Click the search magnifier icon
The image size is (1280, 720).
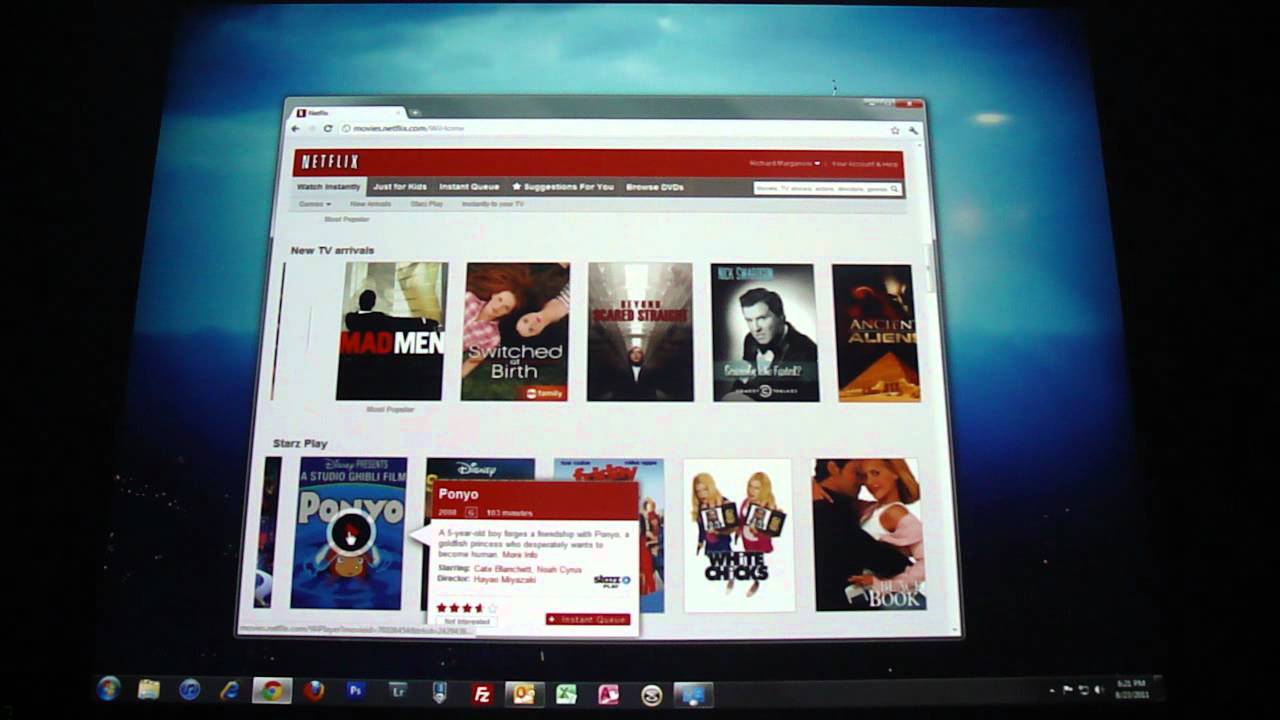895,188
